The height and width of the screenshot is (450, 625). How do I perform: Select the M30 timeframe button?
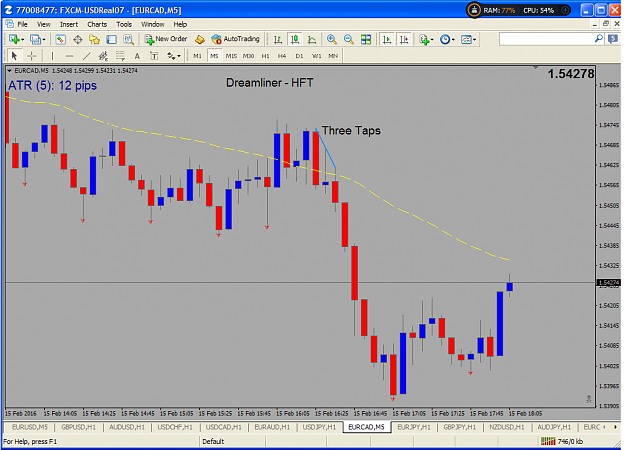click(248, 56)
